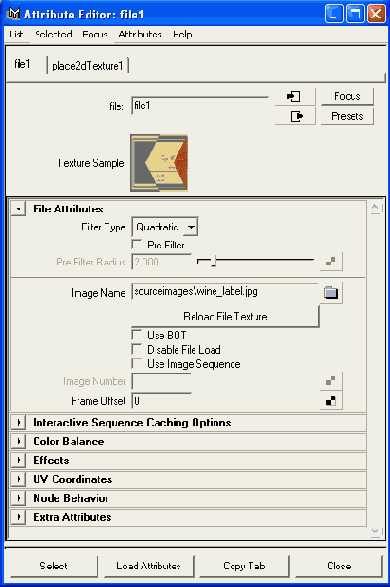Enable the Pre Filter checkbox
The height and width of the screenshot is (587, 390).
point(137,244)
